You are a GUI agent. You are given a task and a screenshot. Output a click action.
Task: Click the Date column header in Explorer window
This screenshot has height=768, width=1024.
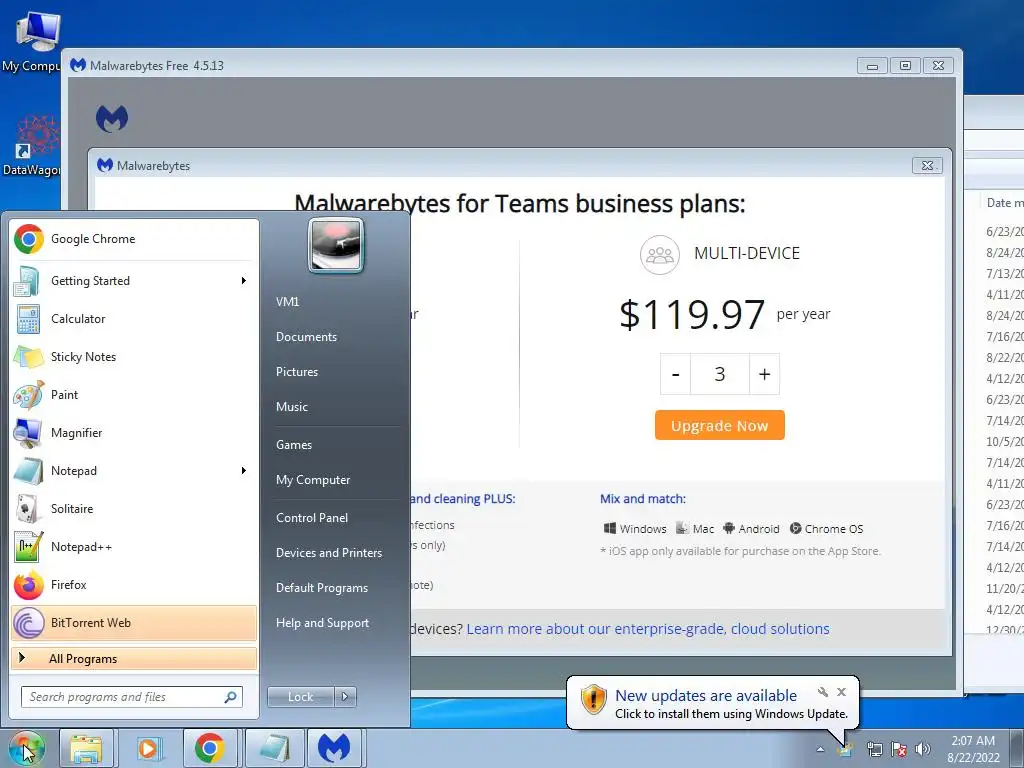tap(1004, 203)
